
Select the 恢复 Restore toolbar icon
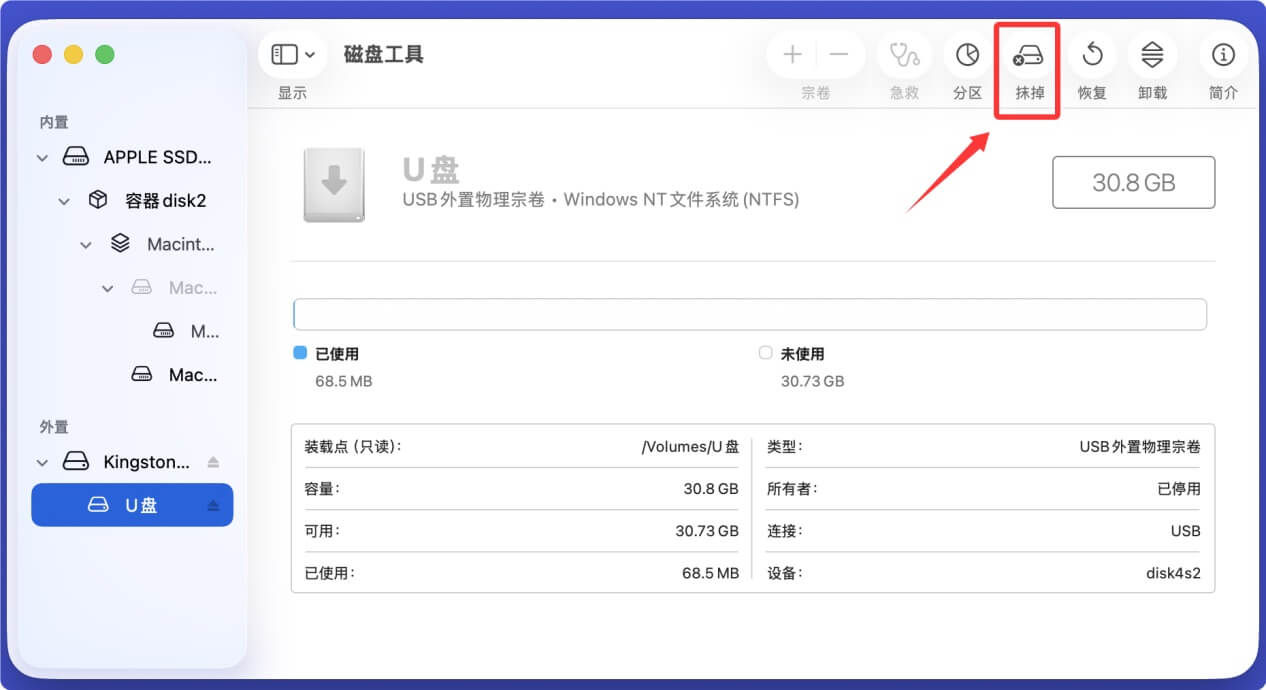pyautogui.click(x=1091, y=55)
